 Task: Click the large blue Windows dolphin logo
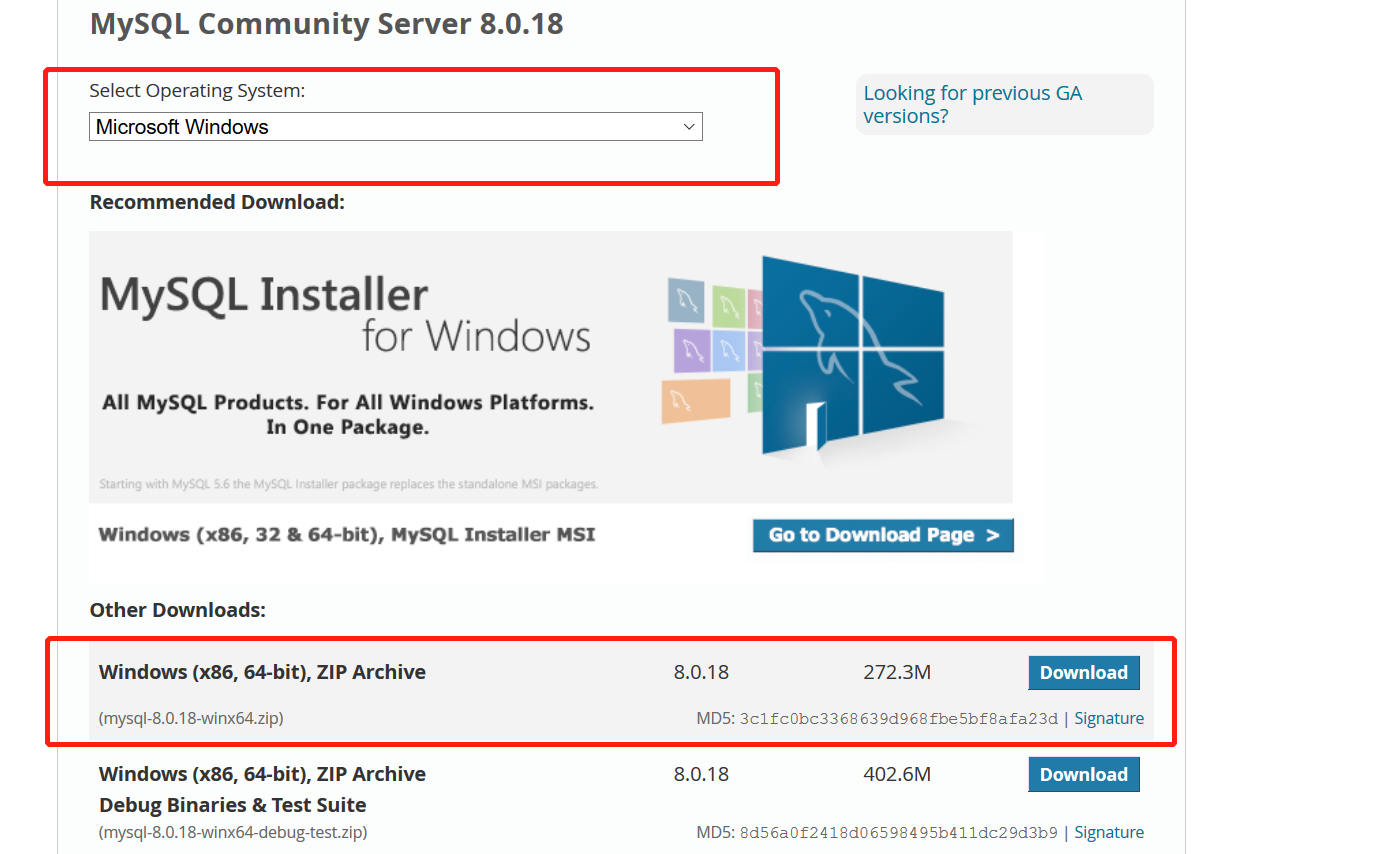pos(853,355)
